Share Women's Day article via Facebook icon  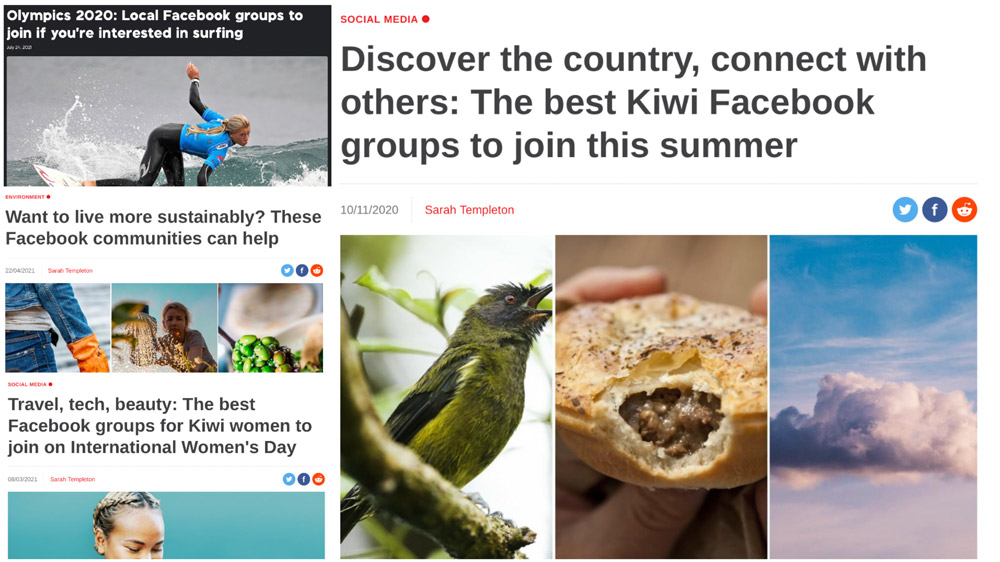(304, 479)
